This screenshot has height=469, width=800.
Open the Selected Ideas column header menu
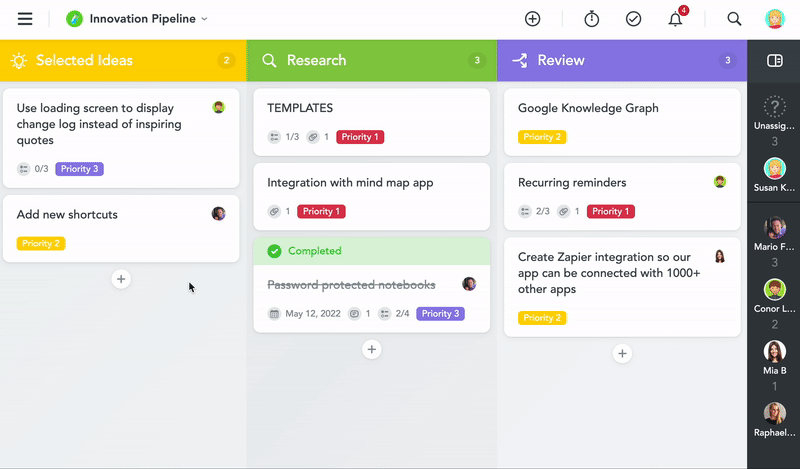point(84,61)
